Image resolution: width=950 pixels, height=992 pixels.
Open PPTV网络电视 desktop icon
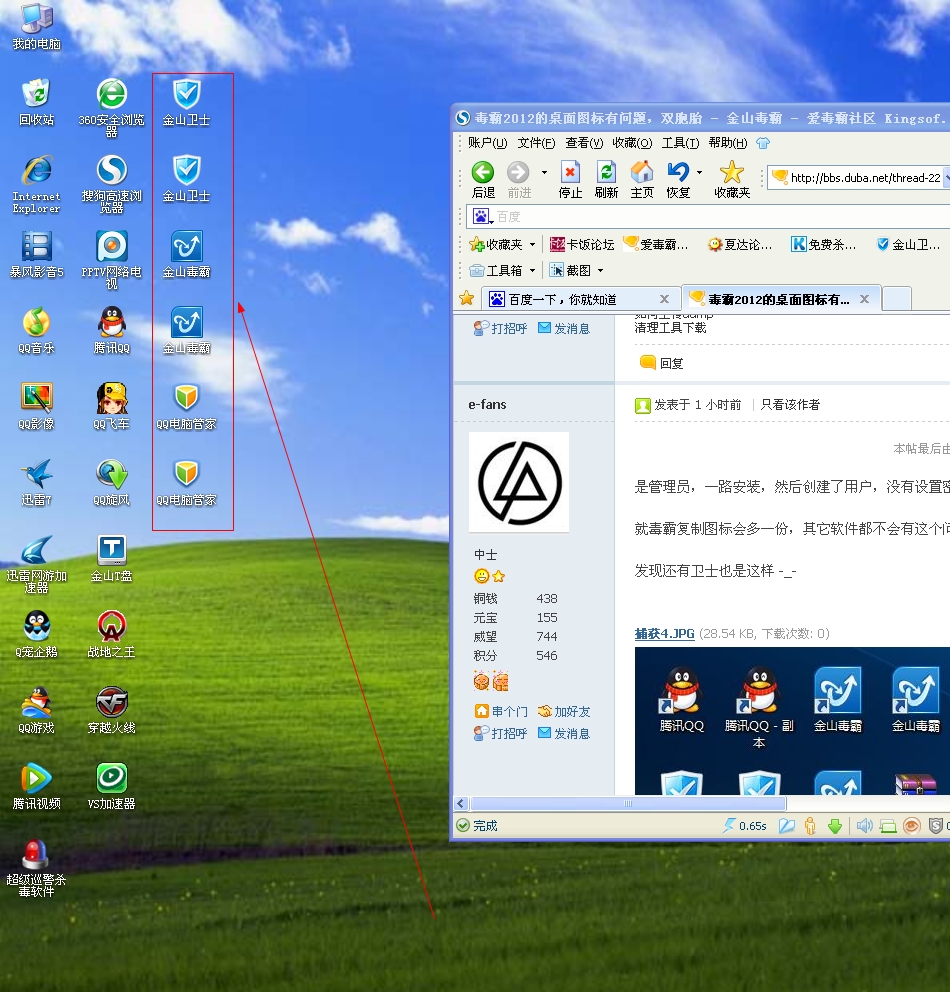[x=111, y=259]
